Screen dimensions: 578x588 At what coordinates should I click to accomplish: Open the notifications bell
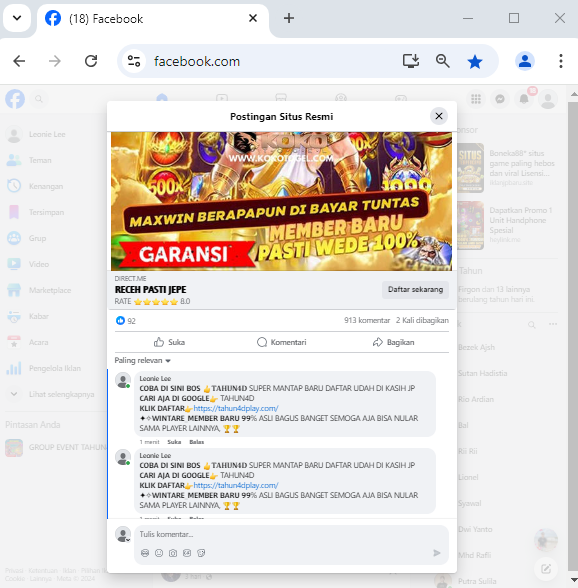tap(524, 99)
